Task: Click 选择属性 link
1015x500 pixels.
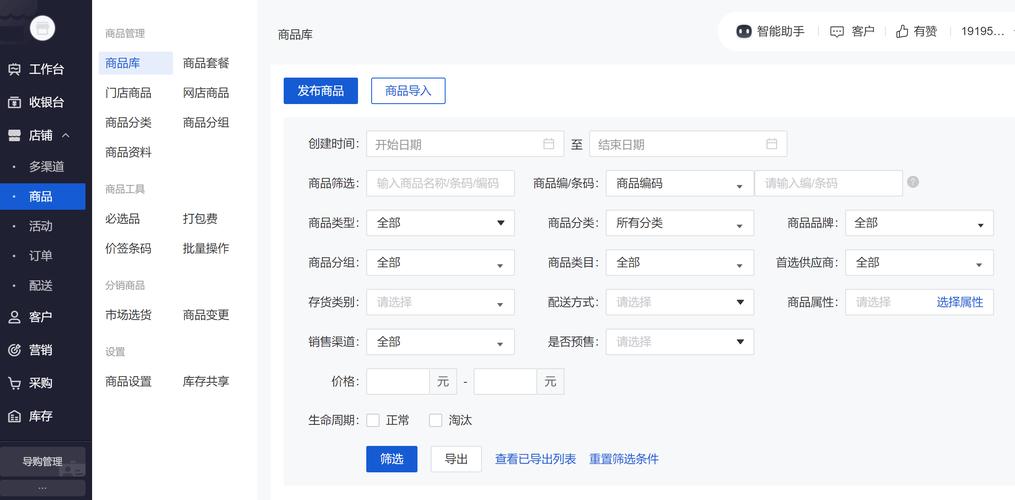Action: [959, 302]
